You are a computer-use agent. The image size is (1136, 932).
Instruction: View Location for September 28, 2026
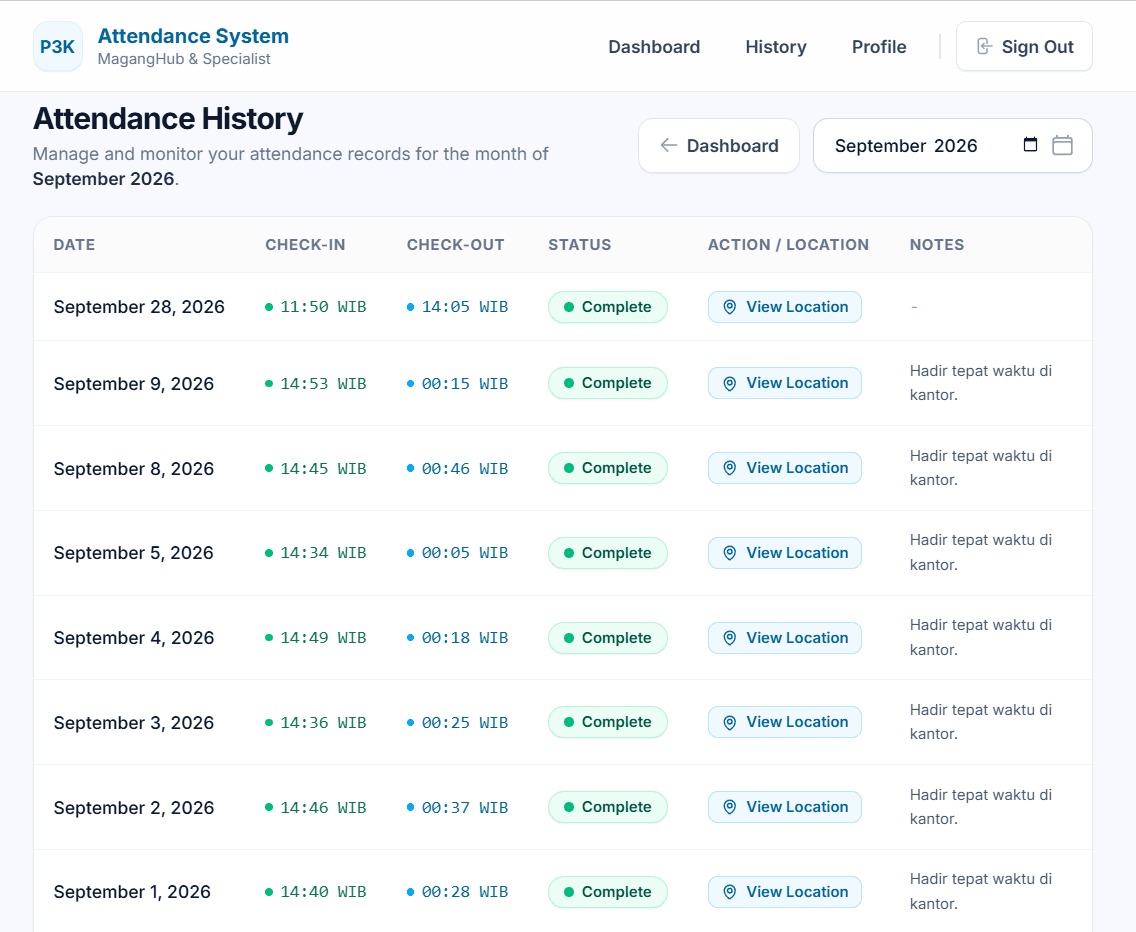pos(785,307)
